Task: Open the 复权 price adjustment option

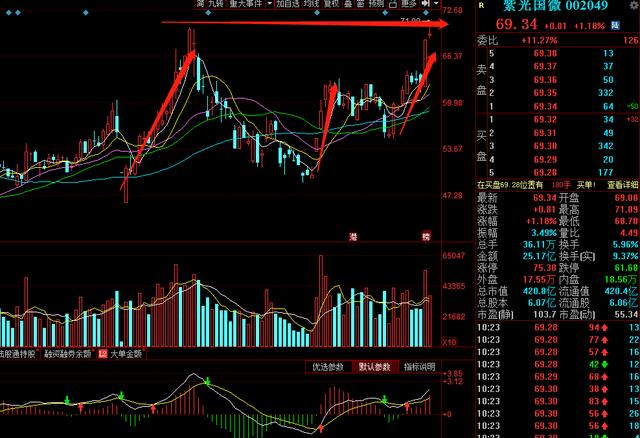Action: click(331, 4)
